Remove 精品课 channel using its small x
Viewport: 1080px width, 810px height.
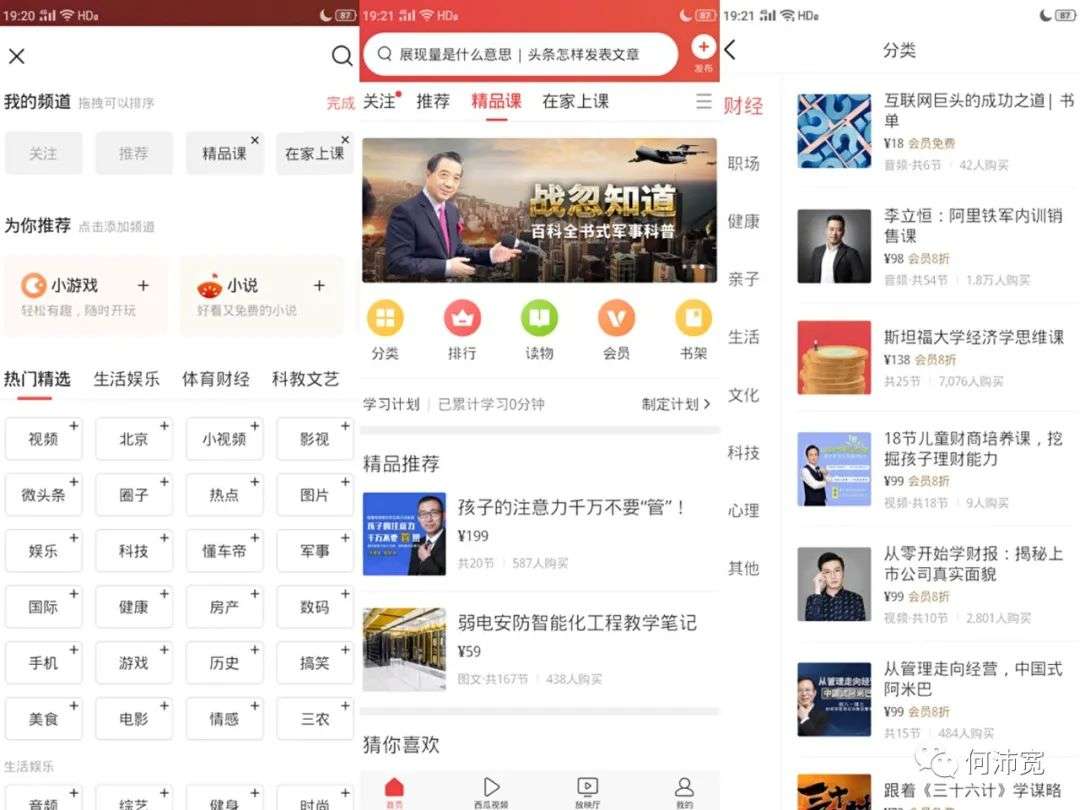(x=255, y=140)
